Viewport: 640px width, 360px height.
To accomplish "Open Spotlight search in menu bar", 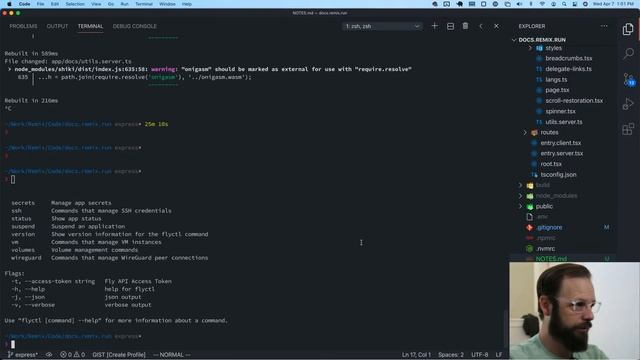I will pos(564,4).
